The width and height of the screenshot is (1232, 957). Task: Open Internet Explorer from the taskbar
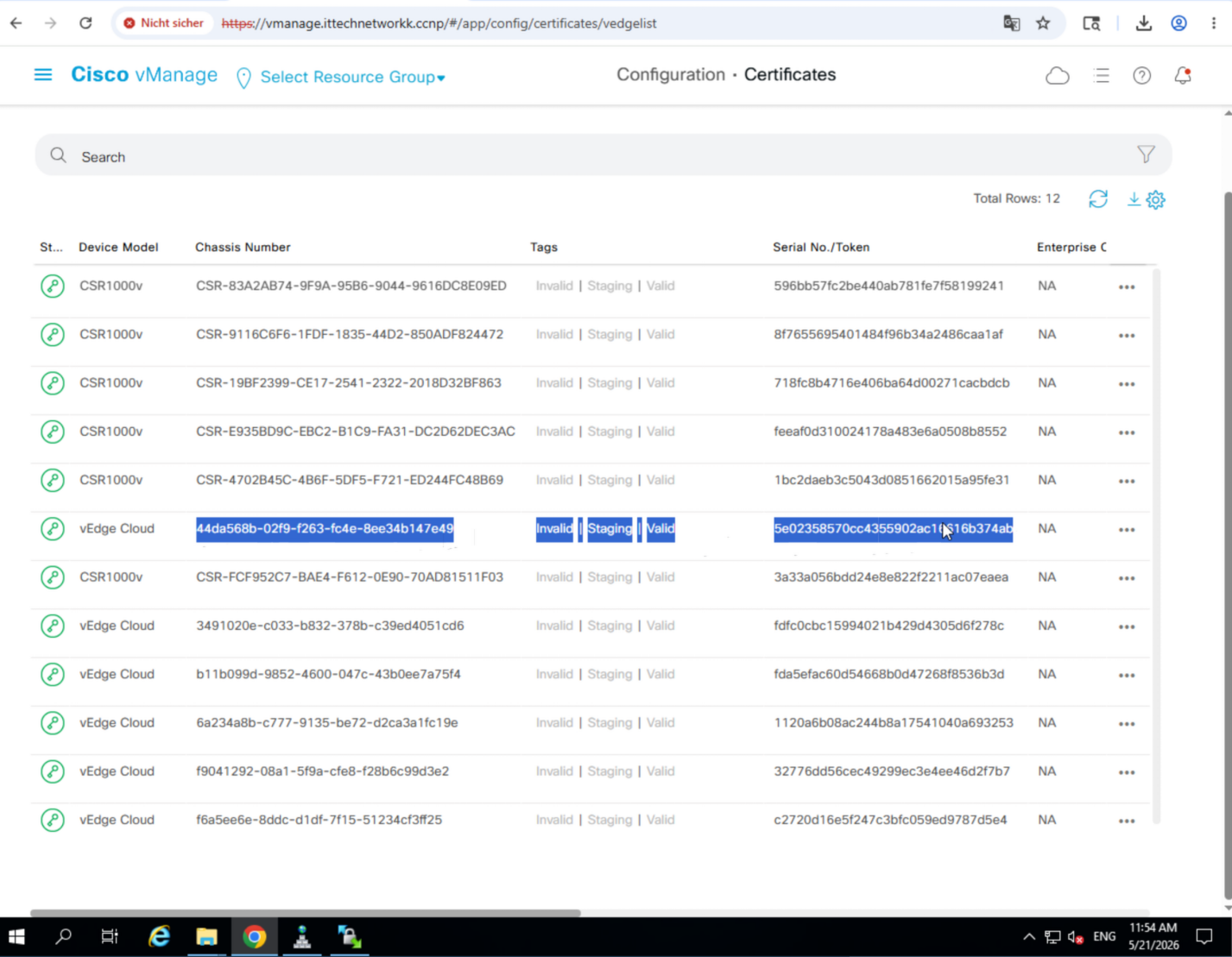point(160,937)
